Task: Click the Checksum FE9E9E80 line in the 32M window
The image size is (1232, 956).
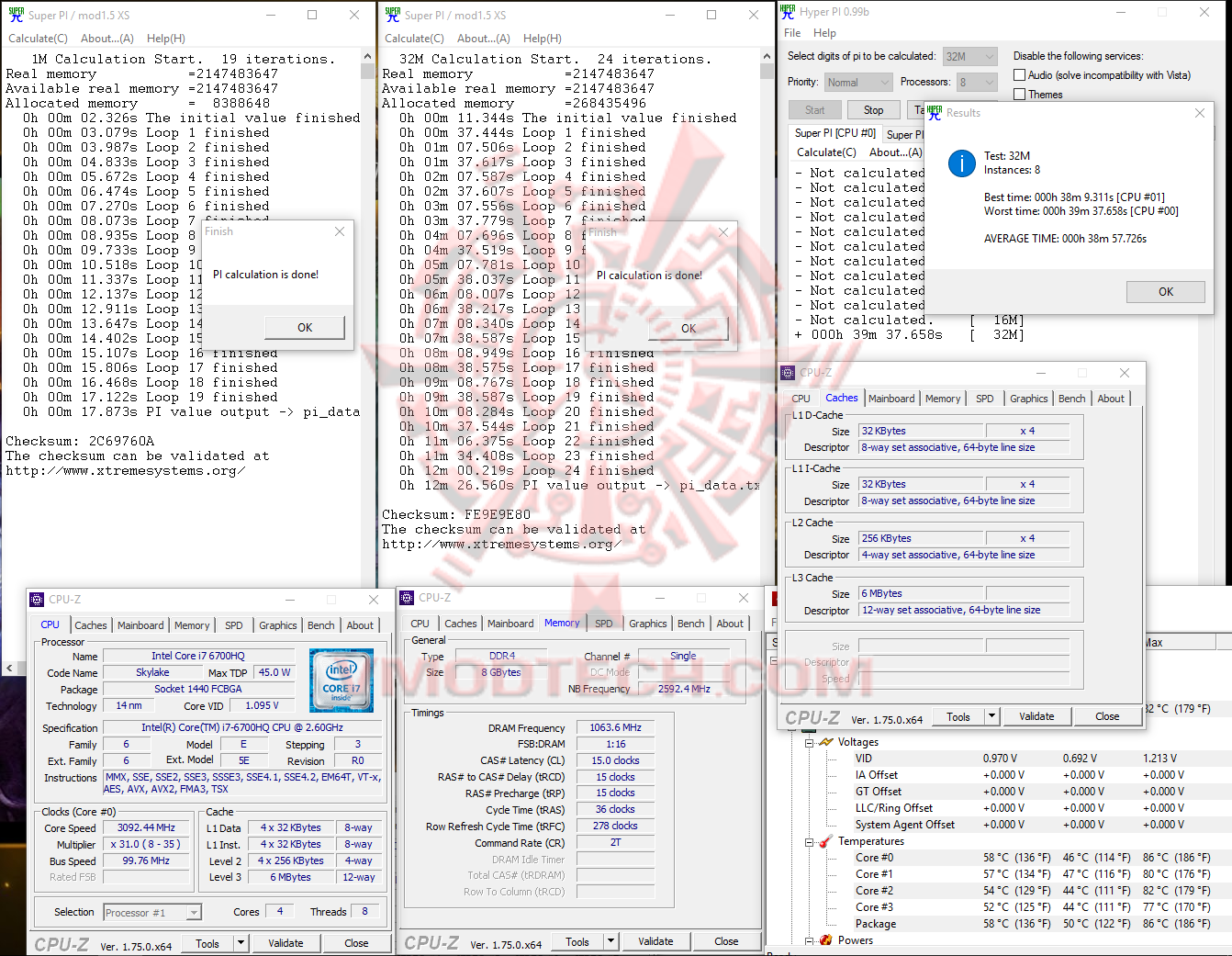Action: pos(456,515)
